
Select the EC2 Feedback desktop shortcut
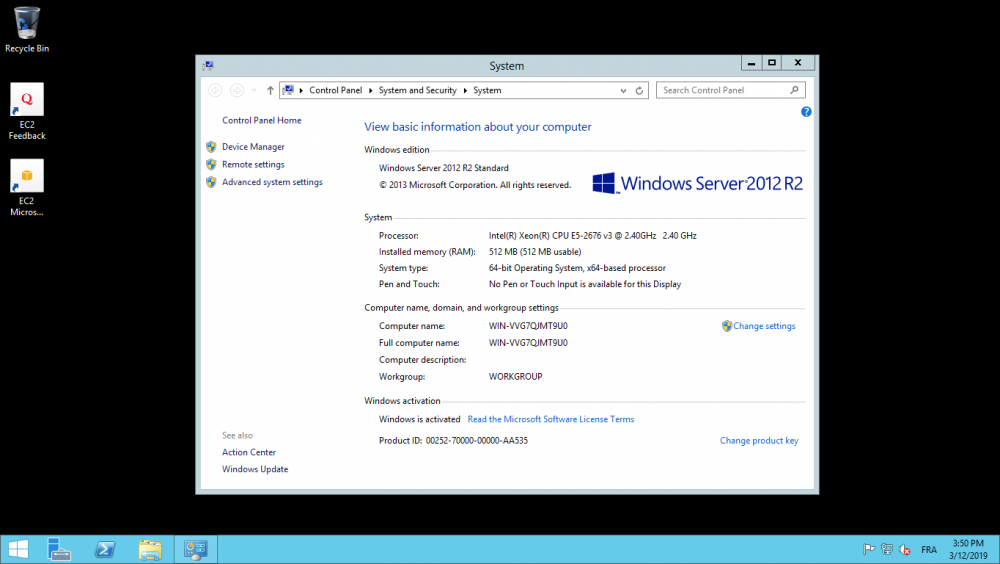pos(27,111)
